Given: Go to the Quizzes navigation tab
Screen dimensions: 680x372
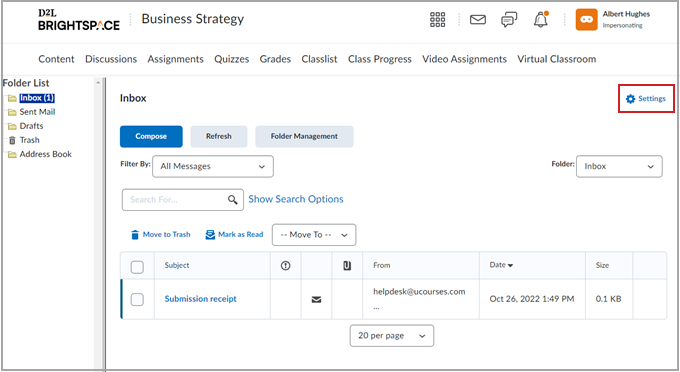Looking at the screenshot, I should [232, 59].
